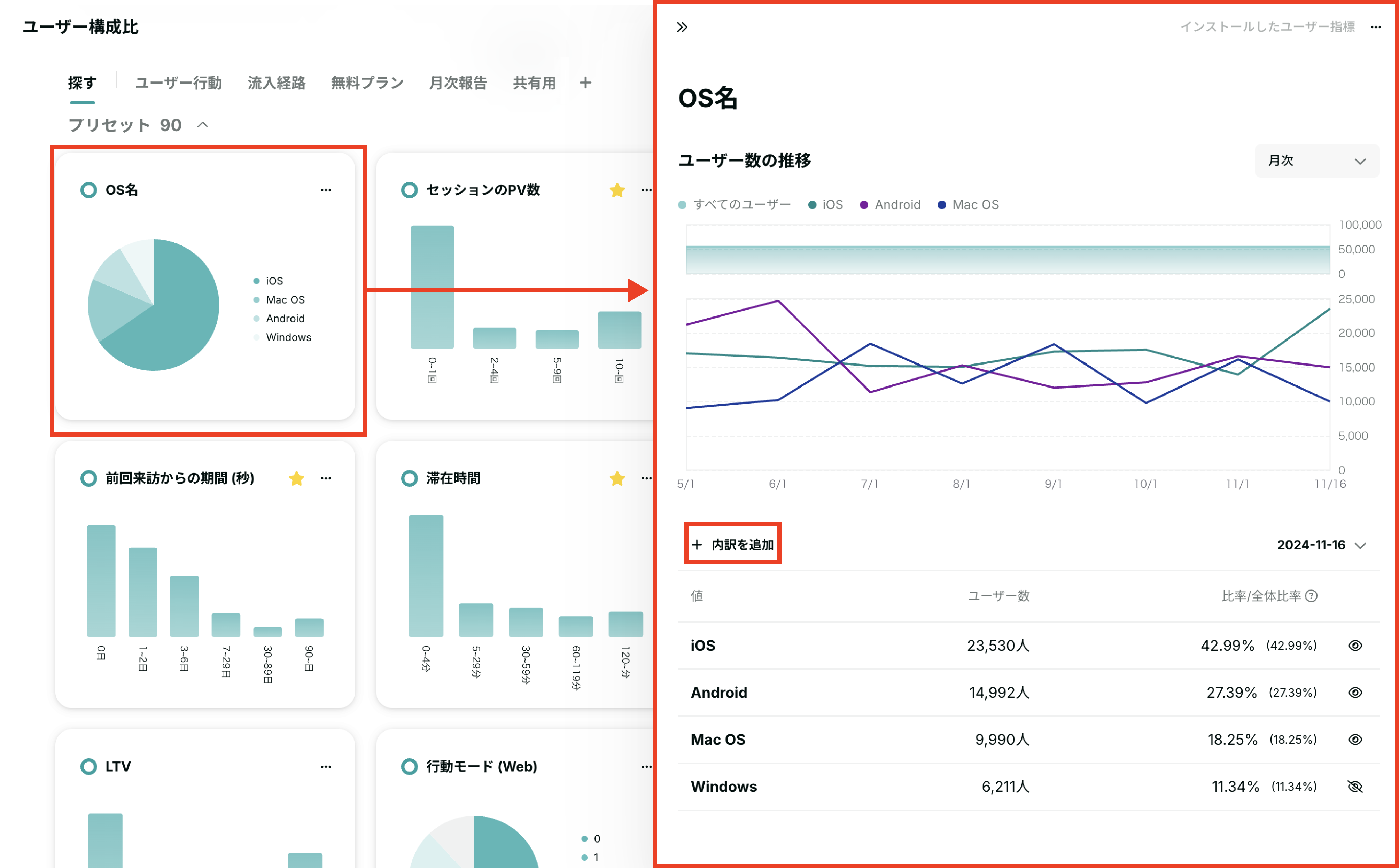This screenshot has height=868, width=1399.
Task: Toggle the Mac OS line chart legend entry
Action: 969,204
